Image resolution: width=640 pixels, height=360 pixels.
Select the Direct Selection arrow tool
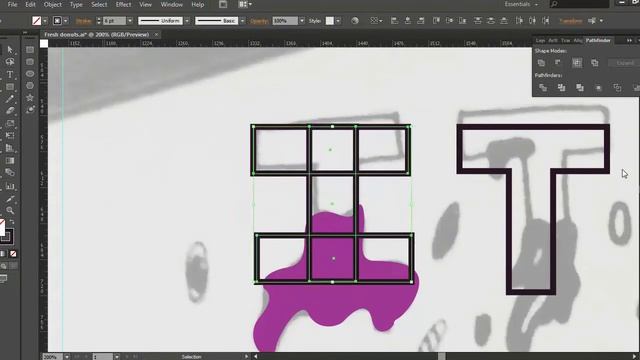(10, 49)
